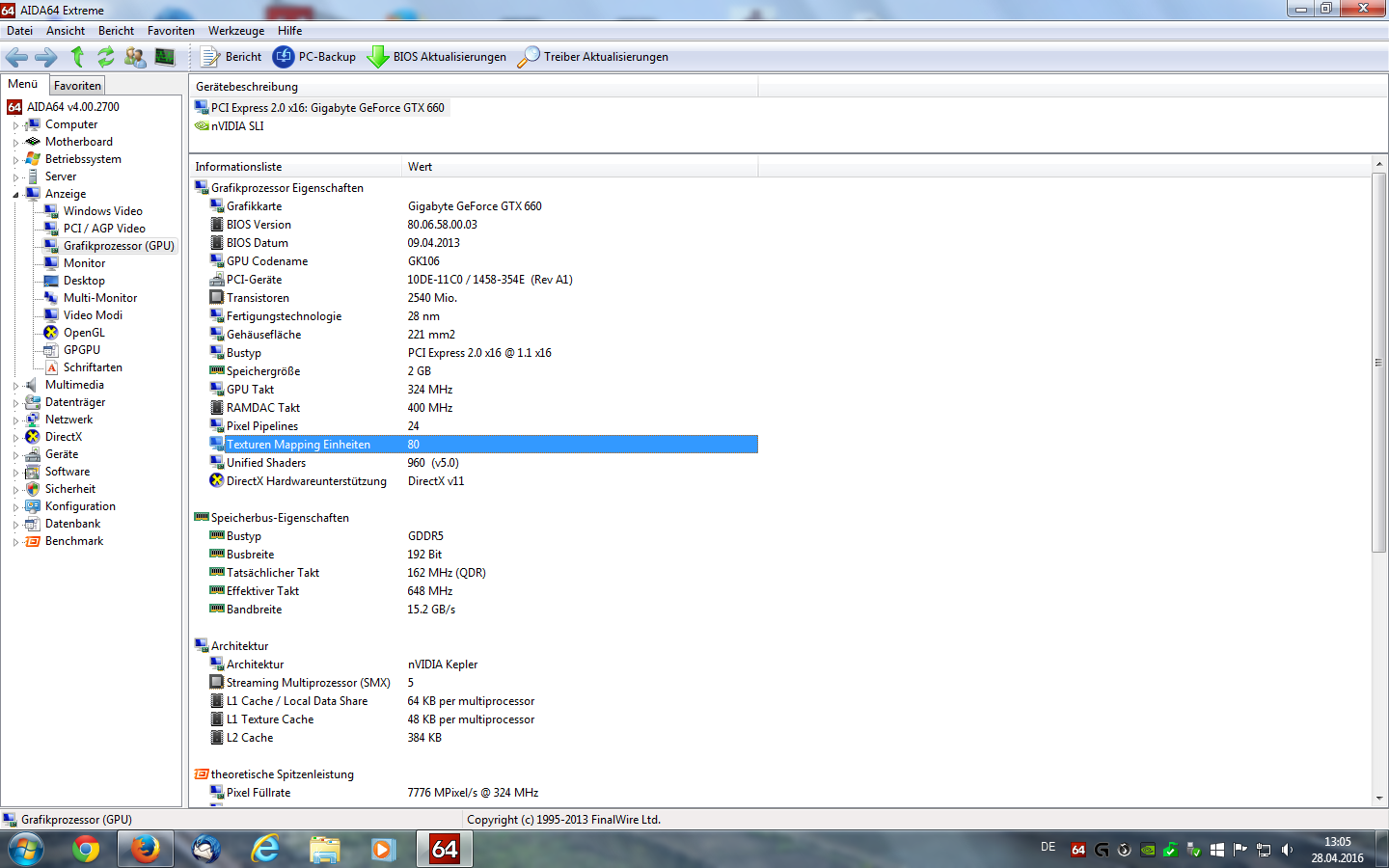Select Desktop under Anzeige
The width and height of the screenshot is (1389, 868).
pos(84,281)
